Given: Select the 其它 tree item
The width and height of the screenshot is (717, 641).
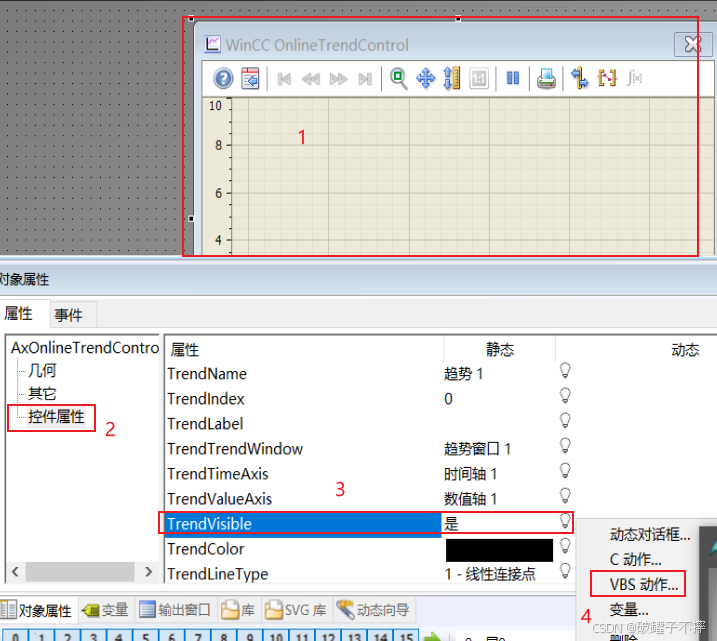Looking at the screenshot, I should click(42, 394).
